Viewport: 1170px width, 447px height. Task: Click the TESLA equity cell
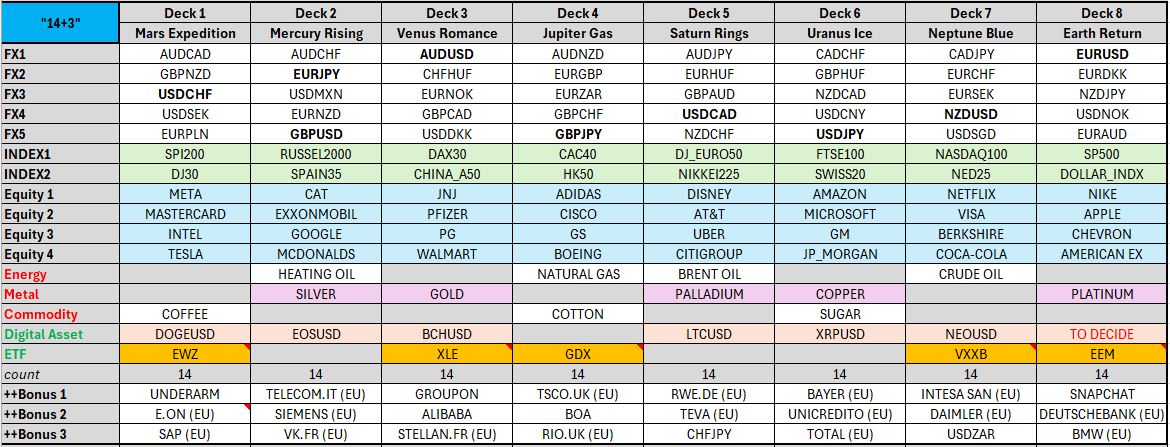click(185, 254)
